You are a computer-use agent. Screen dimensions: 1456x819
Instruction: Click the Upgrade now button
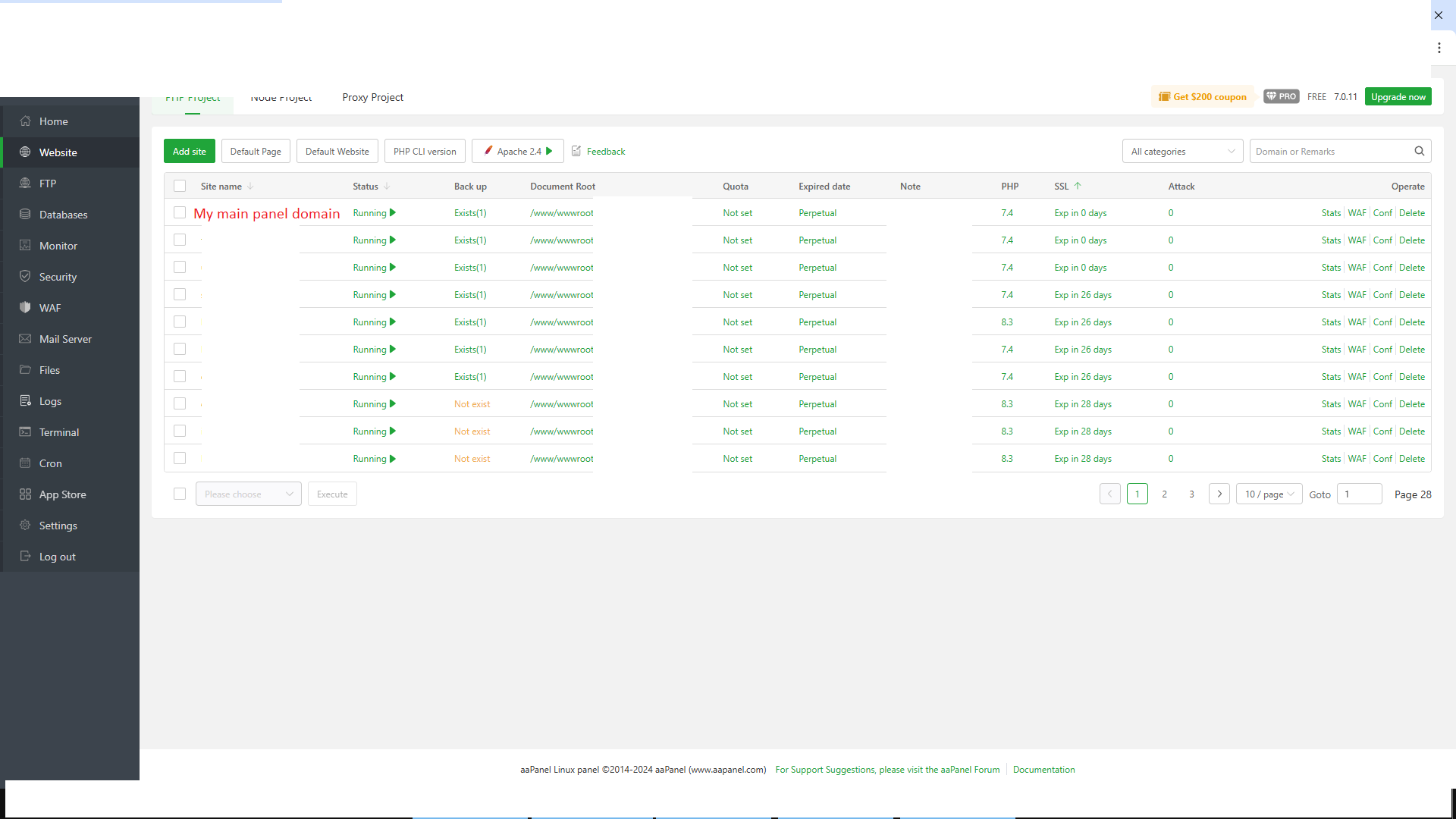point(1398,97)
